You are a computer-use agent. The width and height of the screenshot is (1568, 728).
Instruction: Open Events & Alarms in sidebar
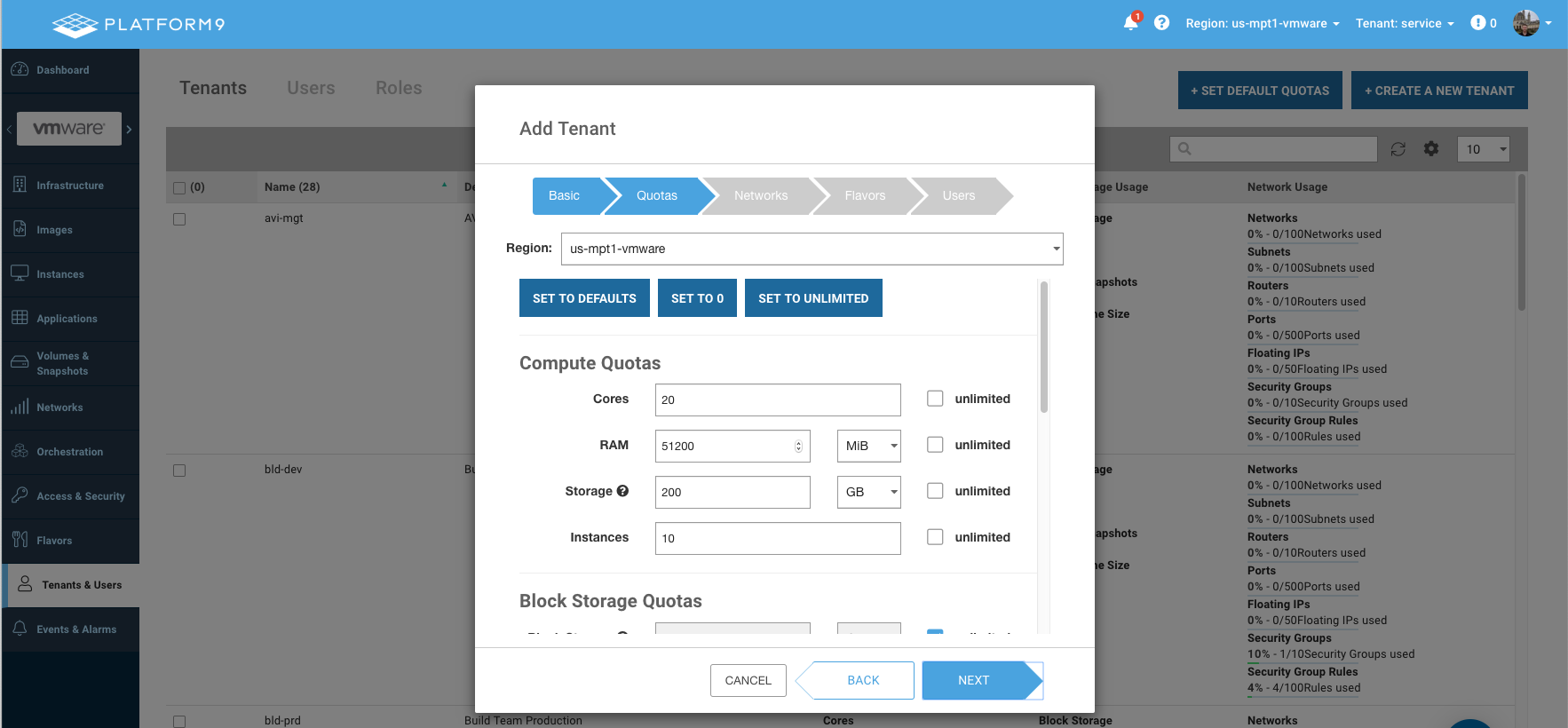75,629
